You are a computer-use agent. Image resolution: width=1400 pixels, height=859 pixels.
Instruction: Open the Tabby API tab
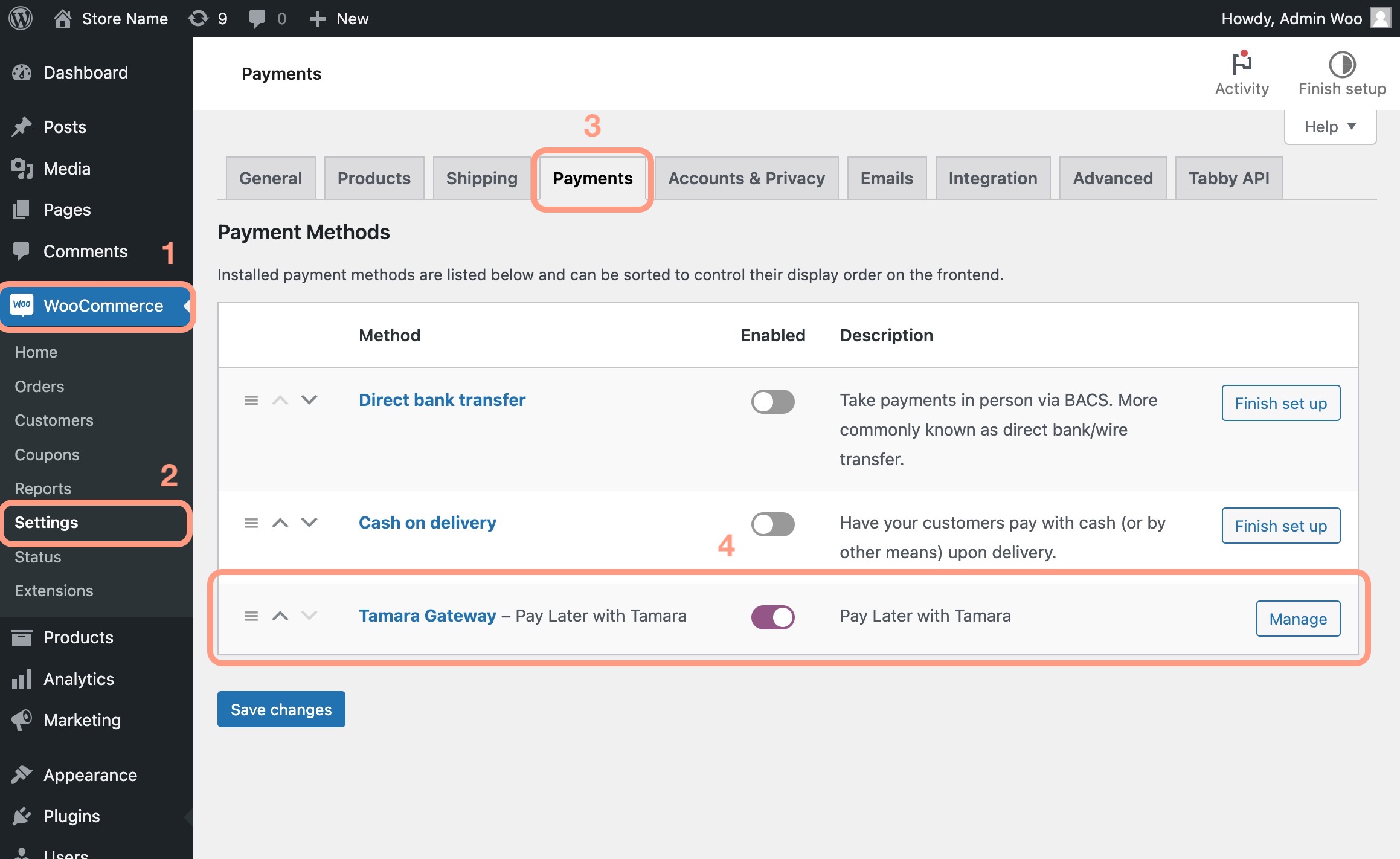(x=1228, y=178)
